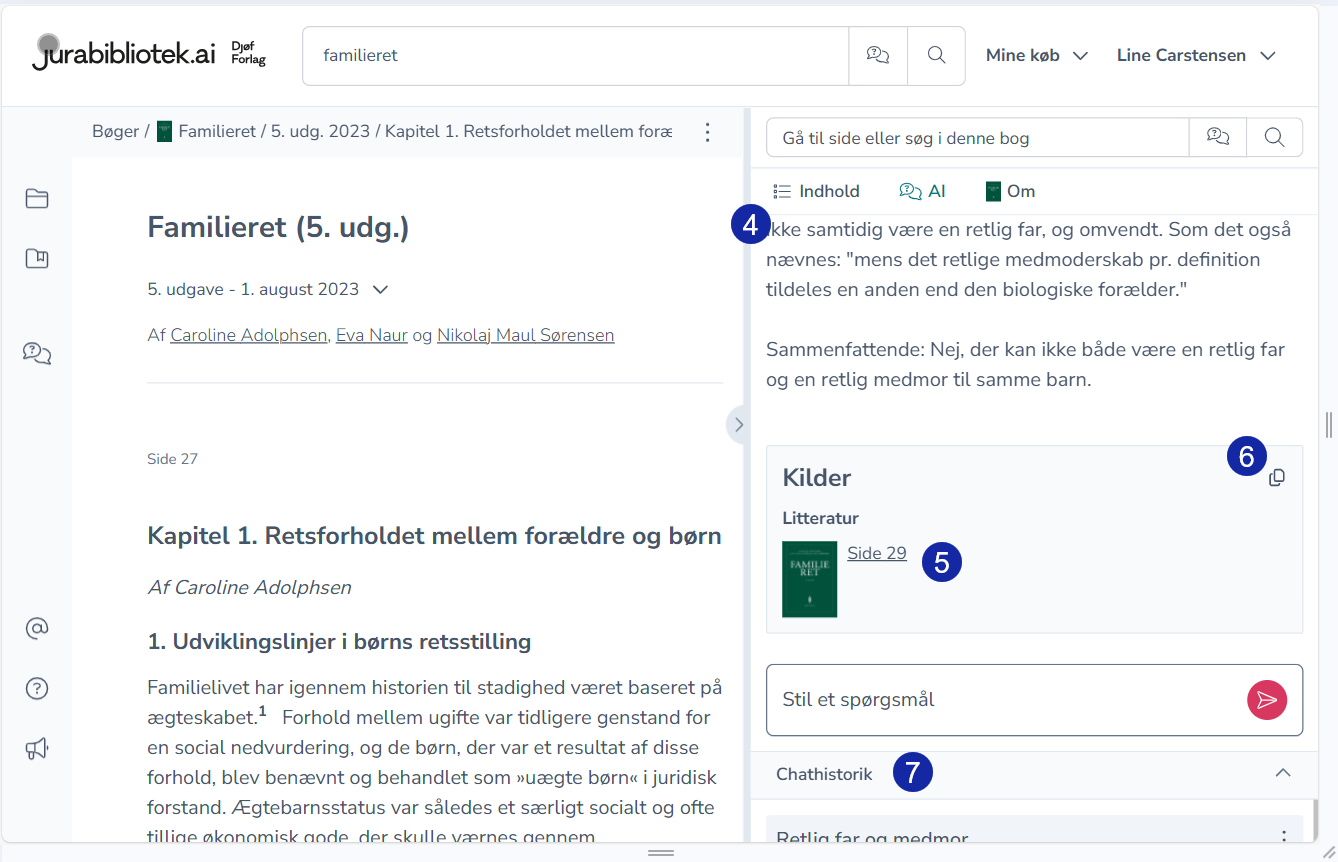Open breadcrumb three-dot options menu
Screen dimensions: 1338x862
tap(707, 132)
